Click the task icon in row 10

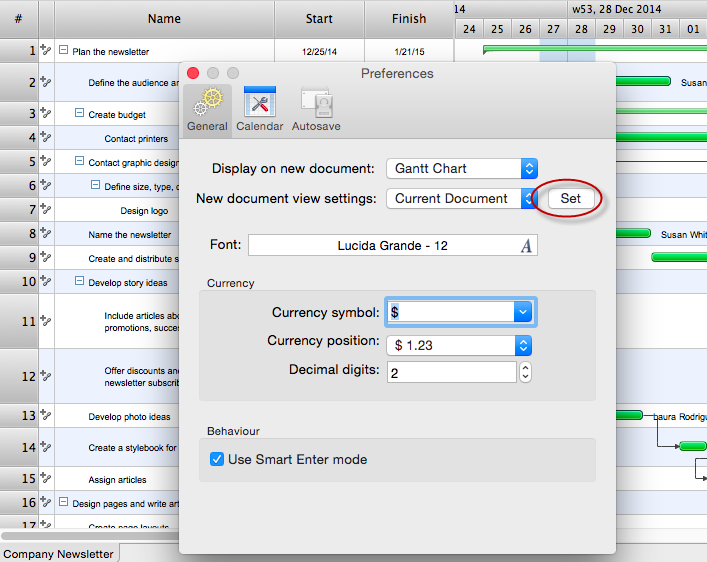click(x=46, y=281)
